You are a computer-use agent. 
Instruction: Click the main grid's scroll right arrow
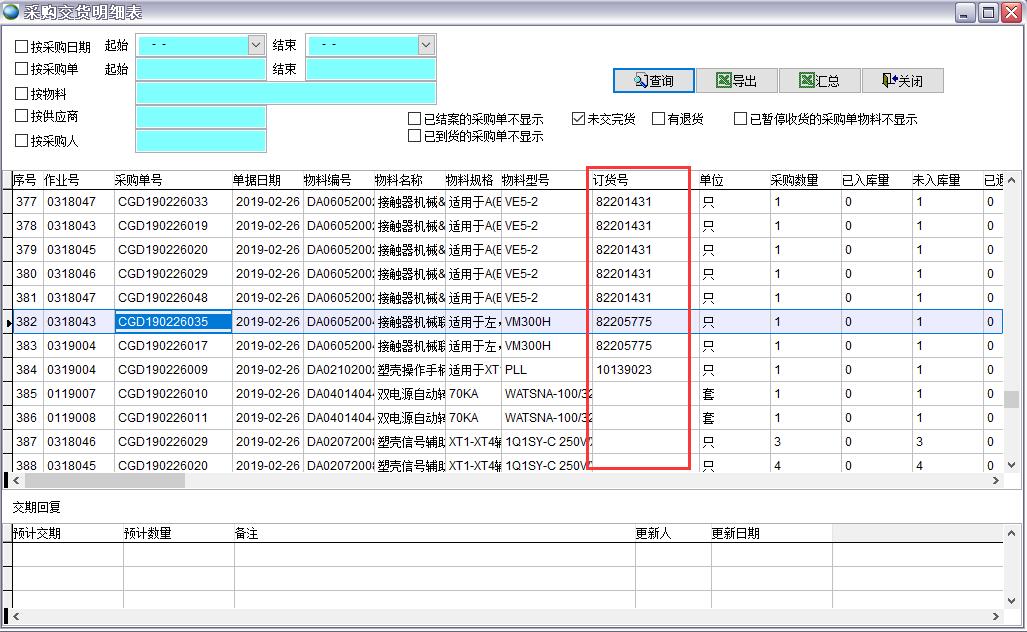click(996, 481)
